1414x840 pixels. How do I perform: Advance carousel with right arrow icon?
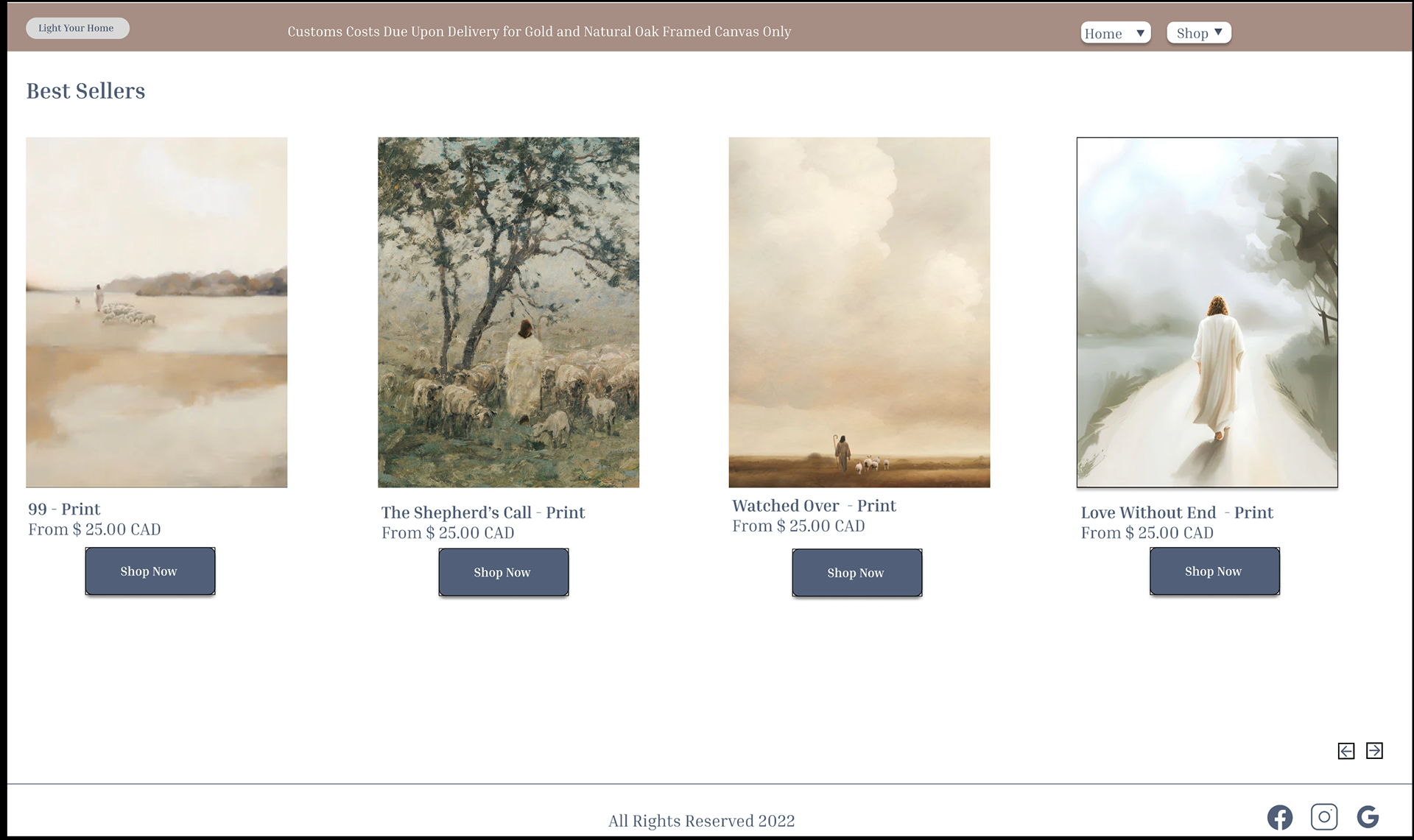(x=1374, y=750)
